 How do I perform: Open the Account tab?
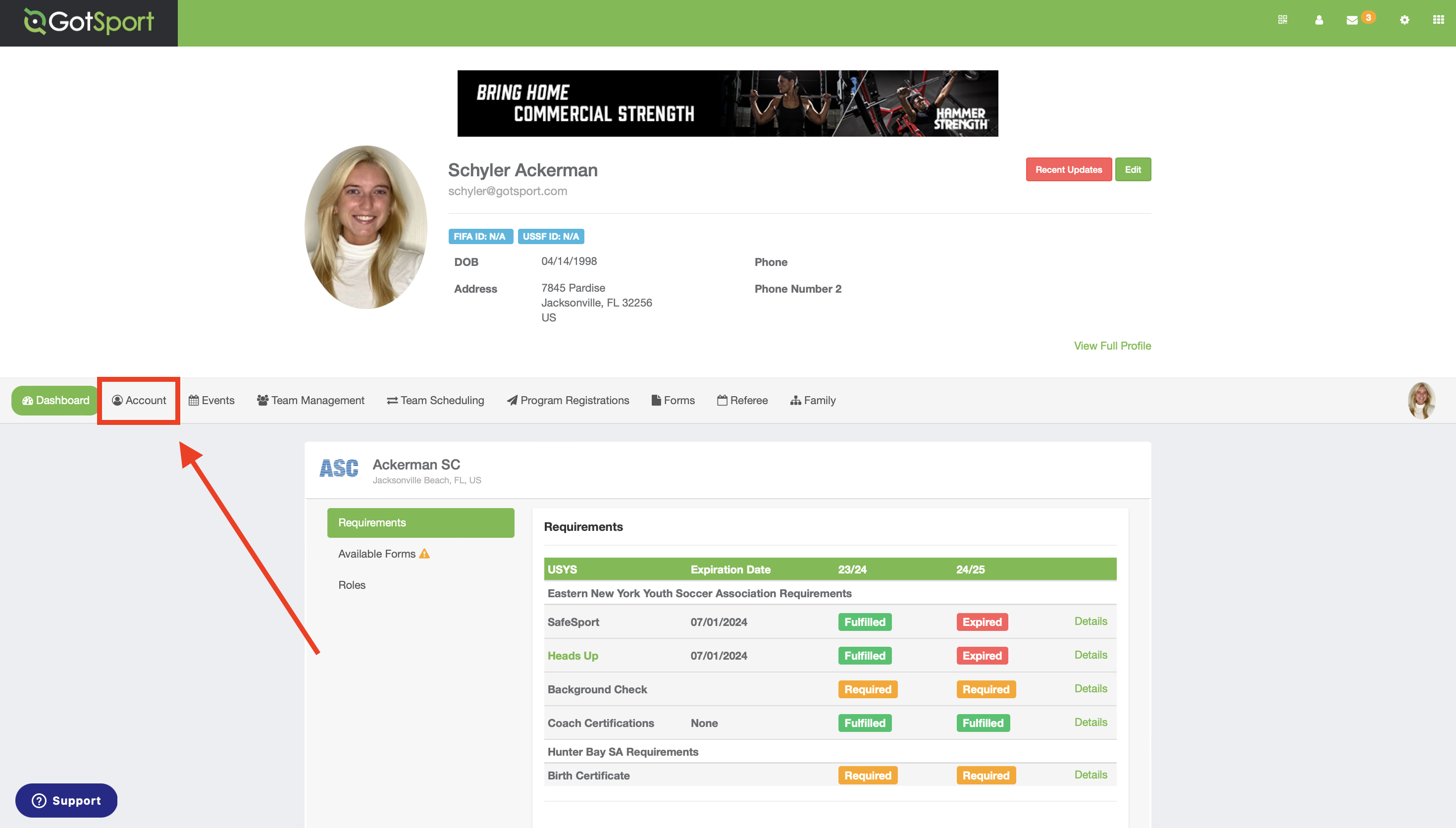point(139,400)
